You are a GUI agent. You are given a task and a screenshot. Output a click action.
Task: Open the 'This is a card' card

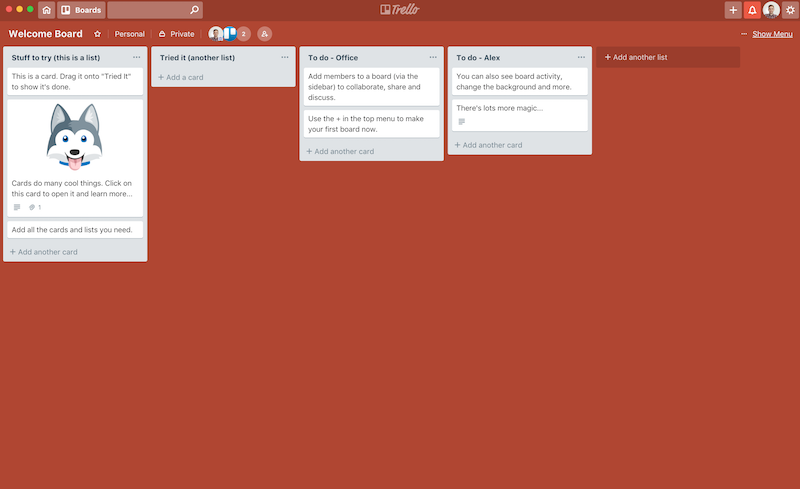tap(75, 82)
